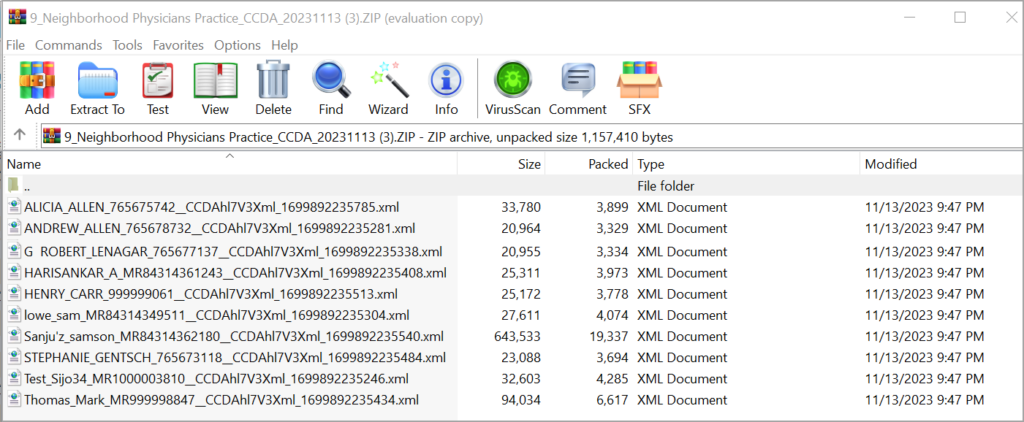Open the Favorites menu
Viewport: 1024px width, 422px height.
coord(178,45)
